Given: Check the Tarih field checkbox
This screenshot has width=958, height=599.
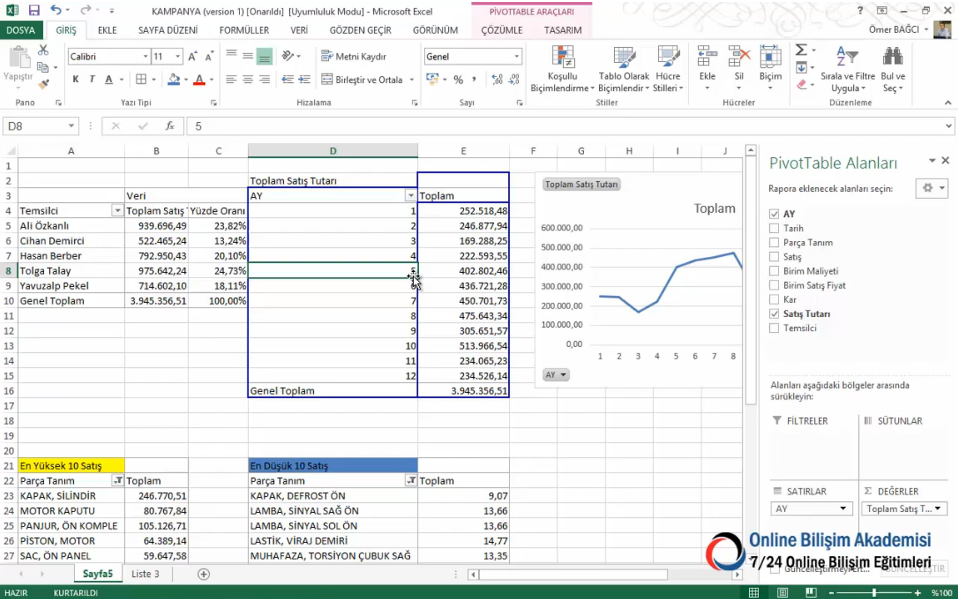Looking at the screenshot, I should point(774,229).
